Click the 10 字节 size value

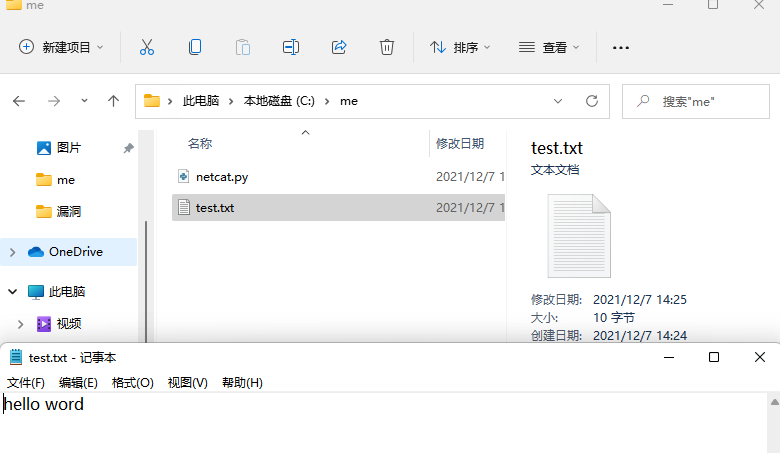point(614,318)
